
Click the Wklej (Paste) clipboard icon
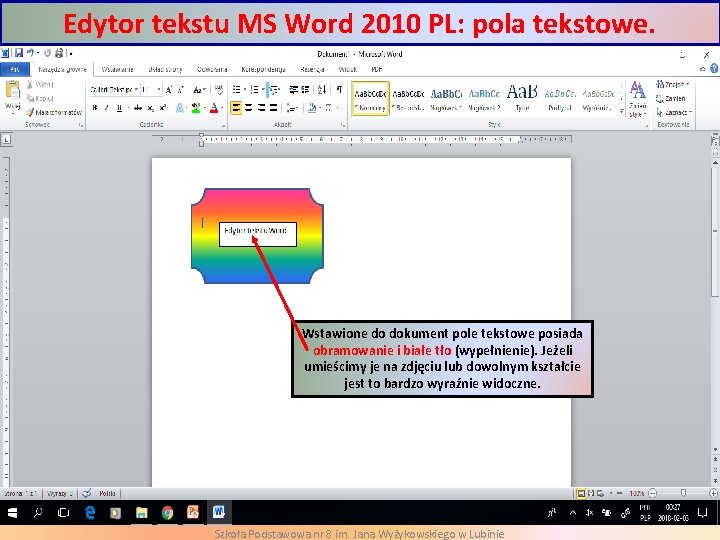[x=12, y=90]
